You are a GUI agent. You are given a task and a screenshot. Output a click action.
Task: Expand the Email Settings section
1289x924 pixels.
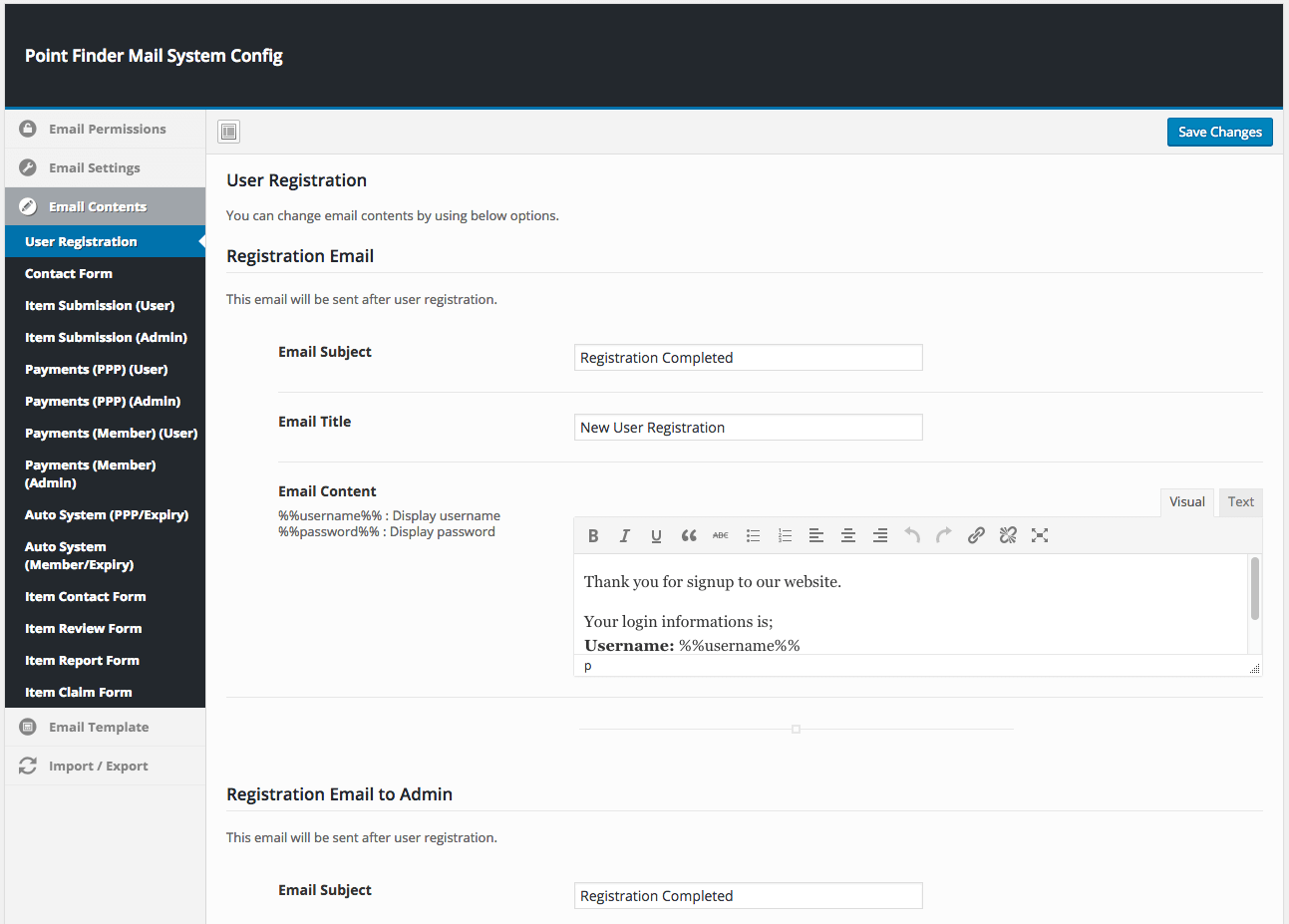95,168
